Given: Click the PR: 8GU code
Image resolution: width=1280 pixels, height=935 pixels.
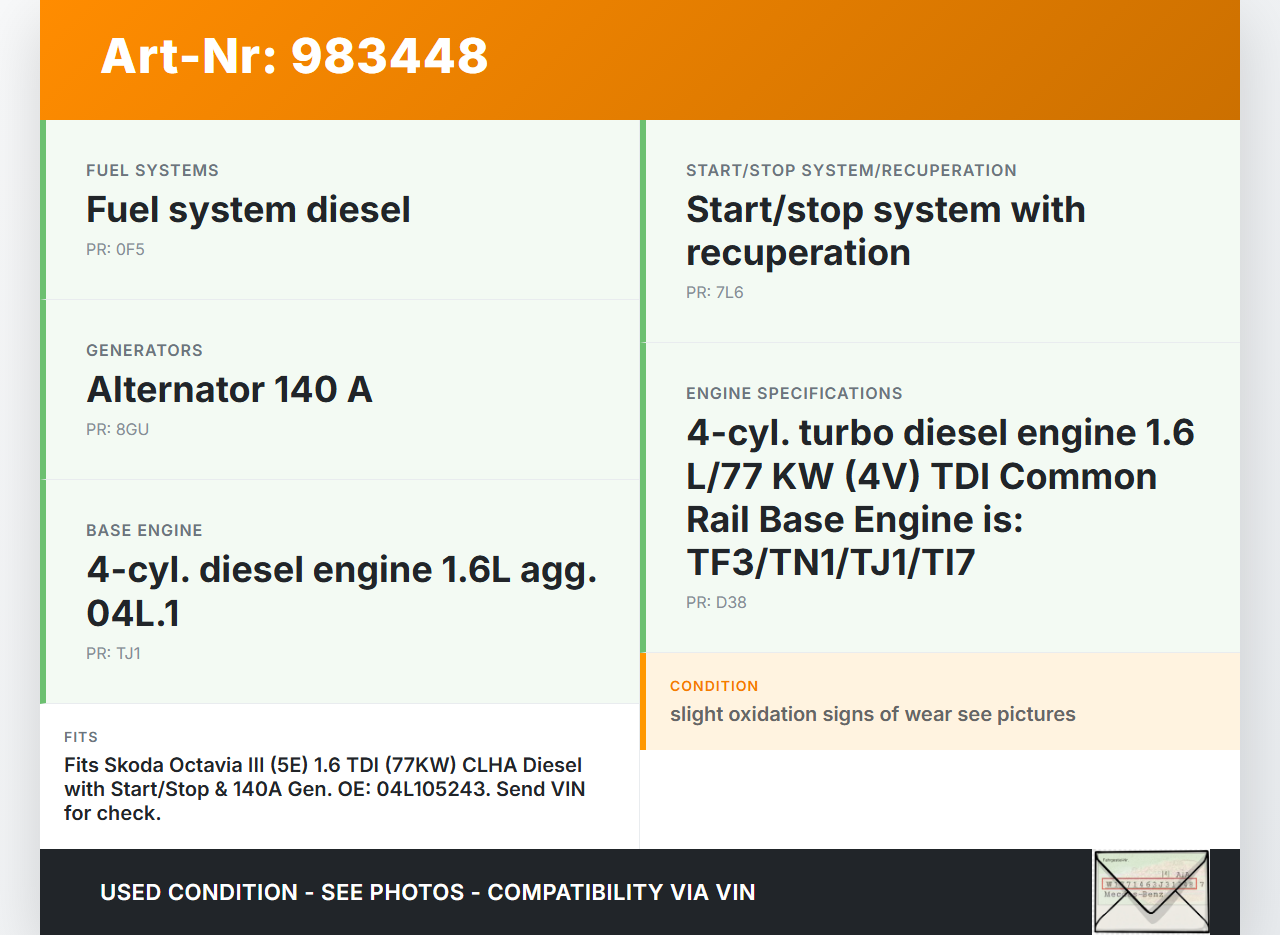Looking at the screenshot, I should (x=117, y=429).
